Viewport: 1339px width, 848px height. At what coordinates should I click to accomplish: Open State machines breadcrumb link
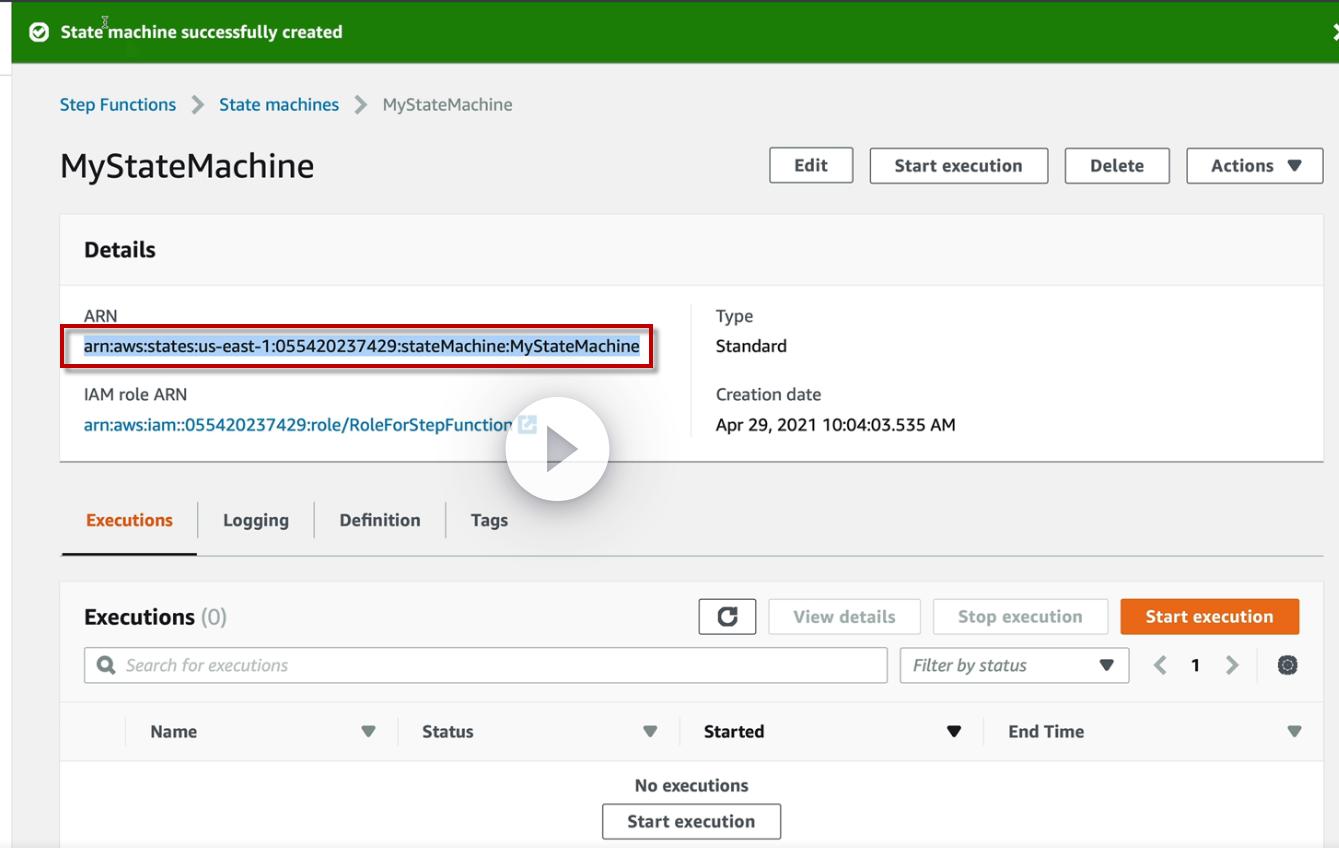279,105
